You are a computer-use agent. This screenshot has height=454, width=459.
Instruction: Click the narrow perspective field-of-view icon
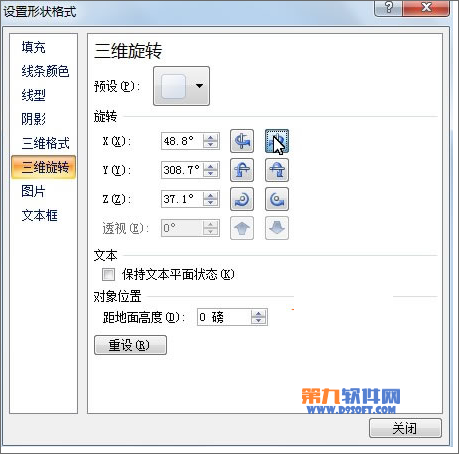point(242,228)
